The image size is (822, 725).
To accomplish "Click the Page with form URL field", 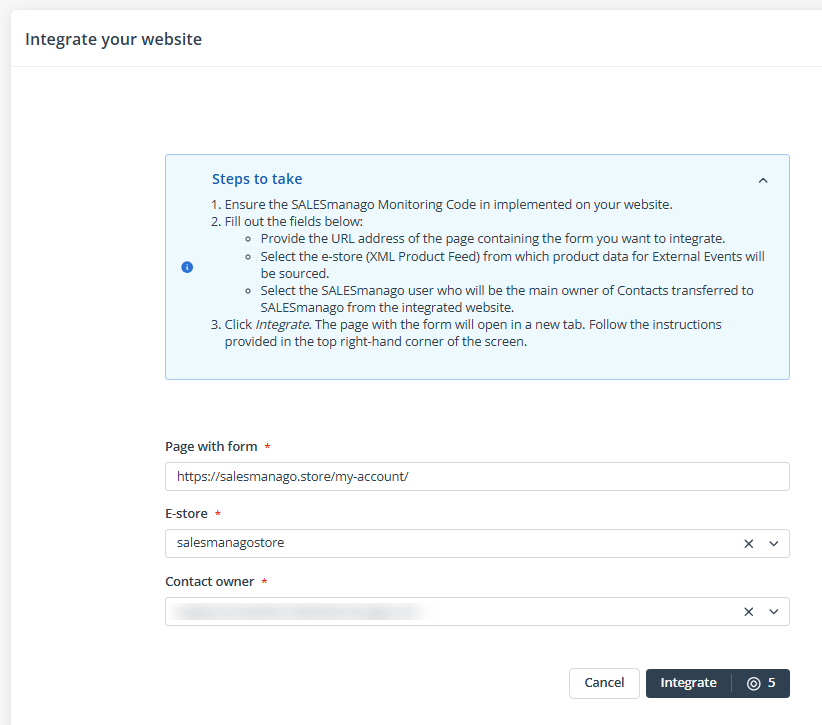I will tap(477, 477).
